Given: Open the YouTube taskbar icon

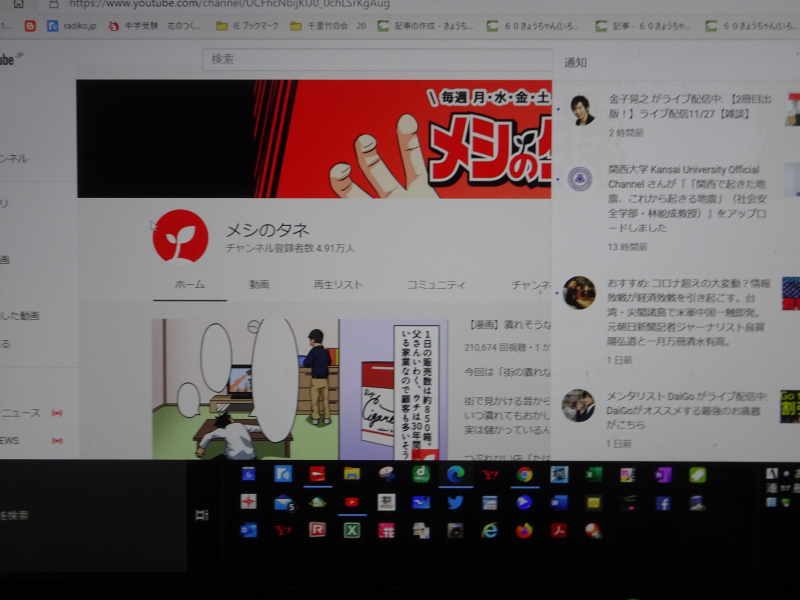Looking at the screenshot, I should click(352, 502).
